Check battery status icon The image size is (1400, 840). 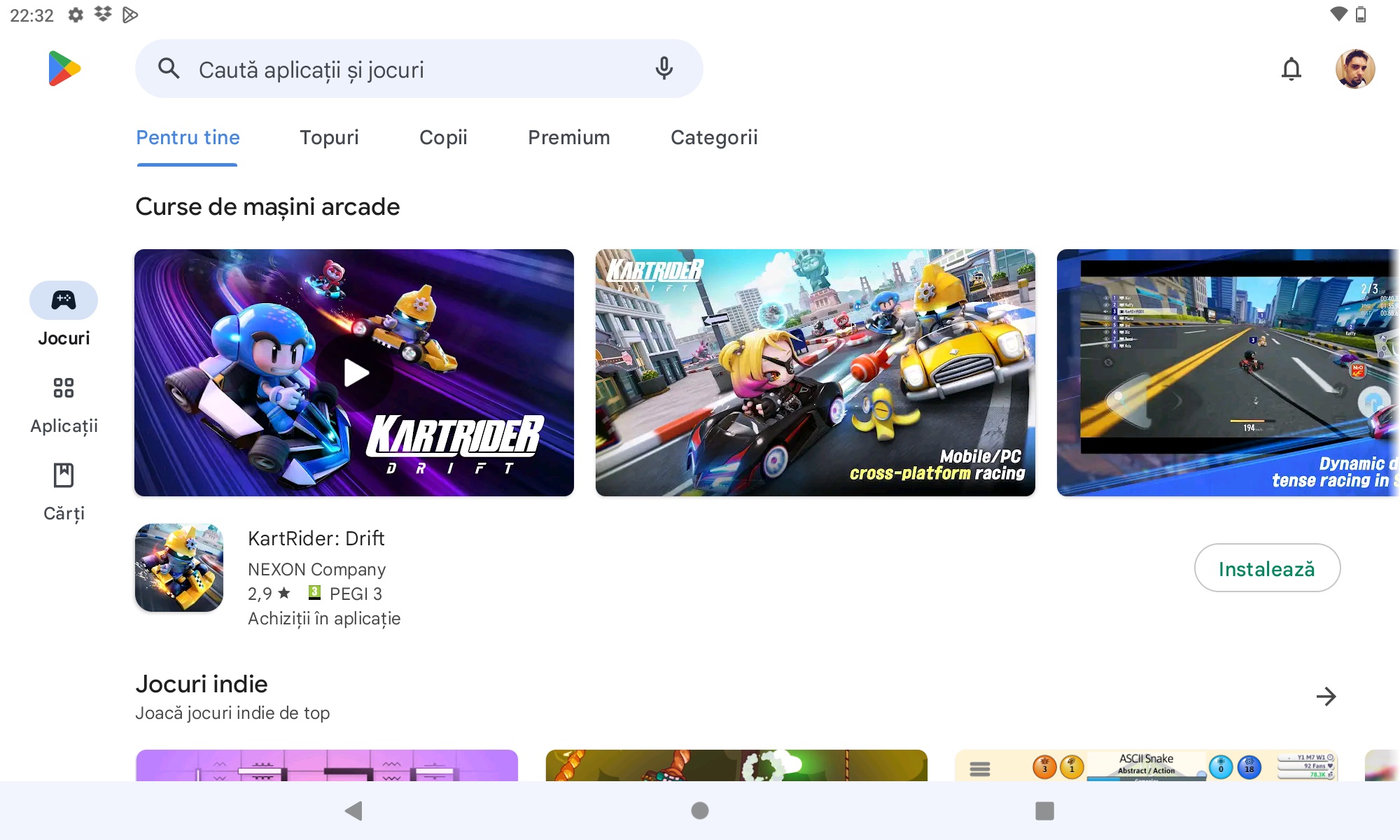pyautogui.click(x=1361, y=14)
